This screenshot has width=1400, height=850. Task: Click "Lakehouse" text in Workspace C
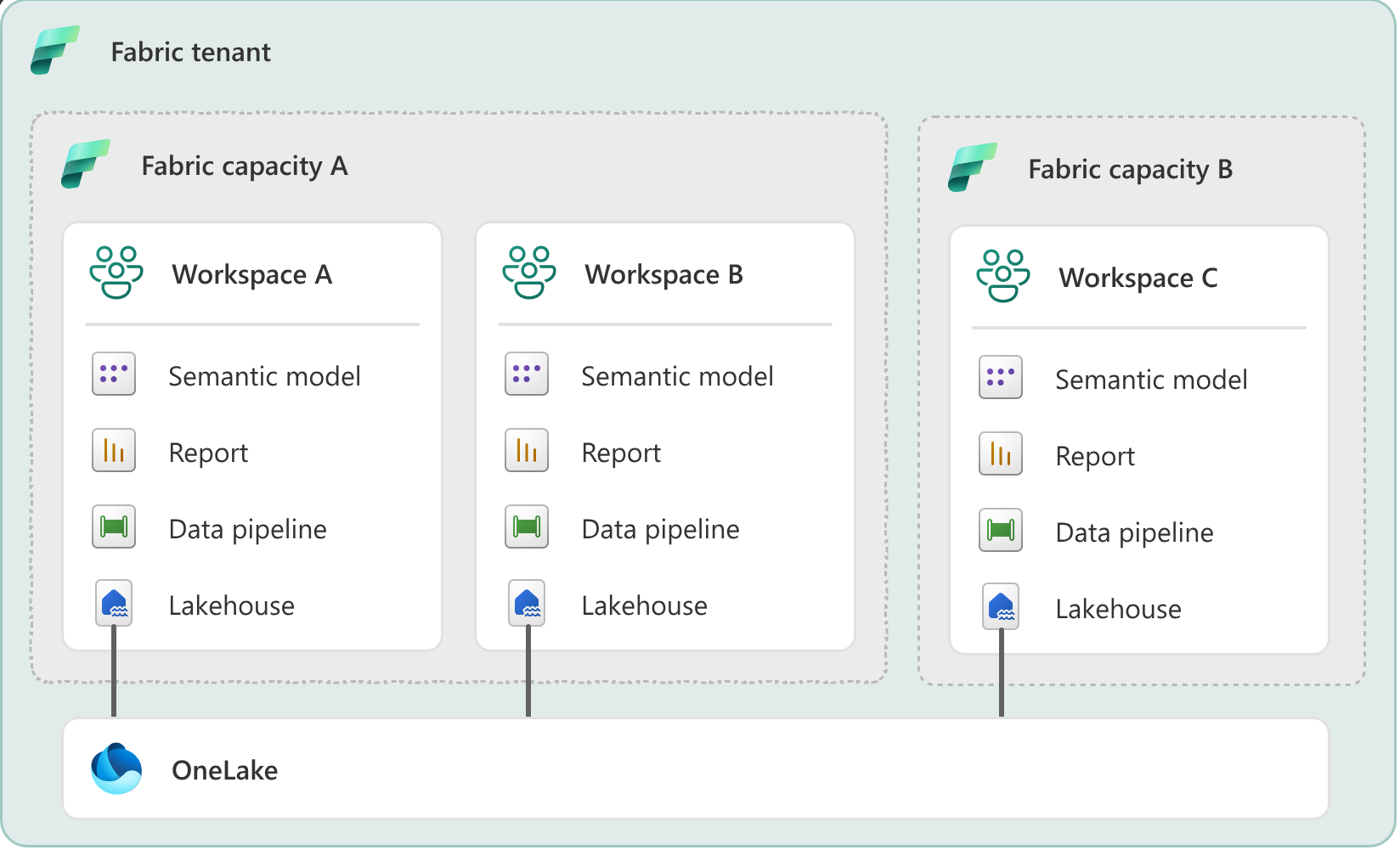coord(1119,609)
